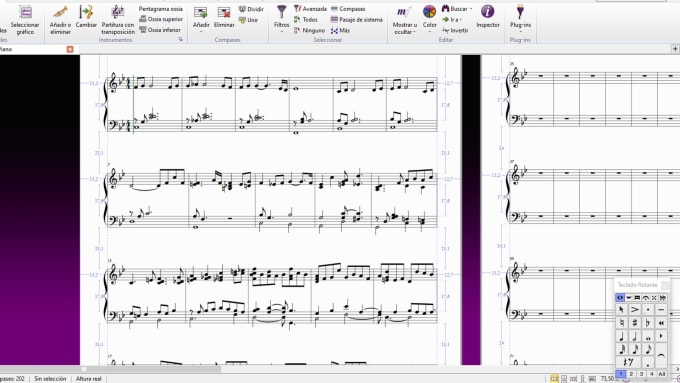The width and height of the screenshot is (680, 383).
Task: Click Avanzada filter option
Action: click(x=310, y=9)
